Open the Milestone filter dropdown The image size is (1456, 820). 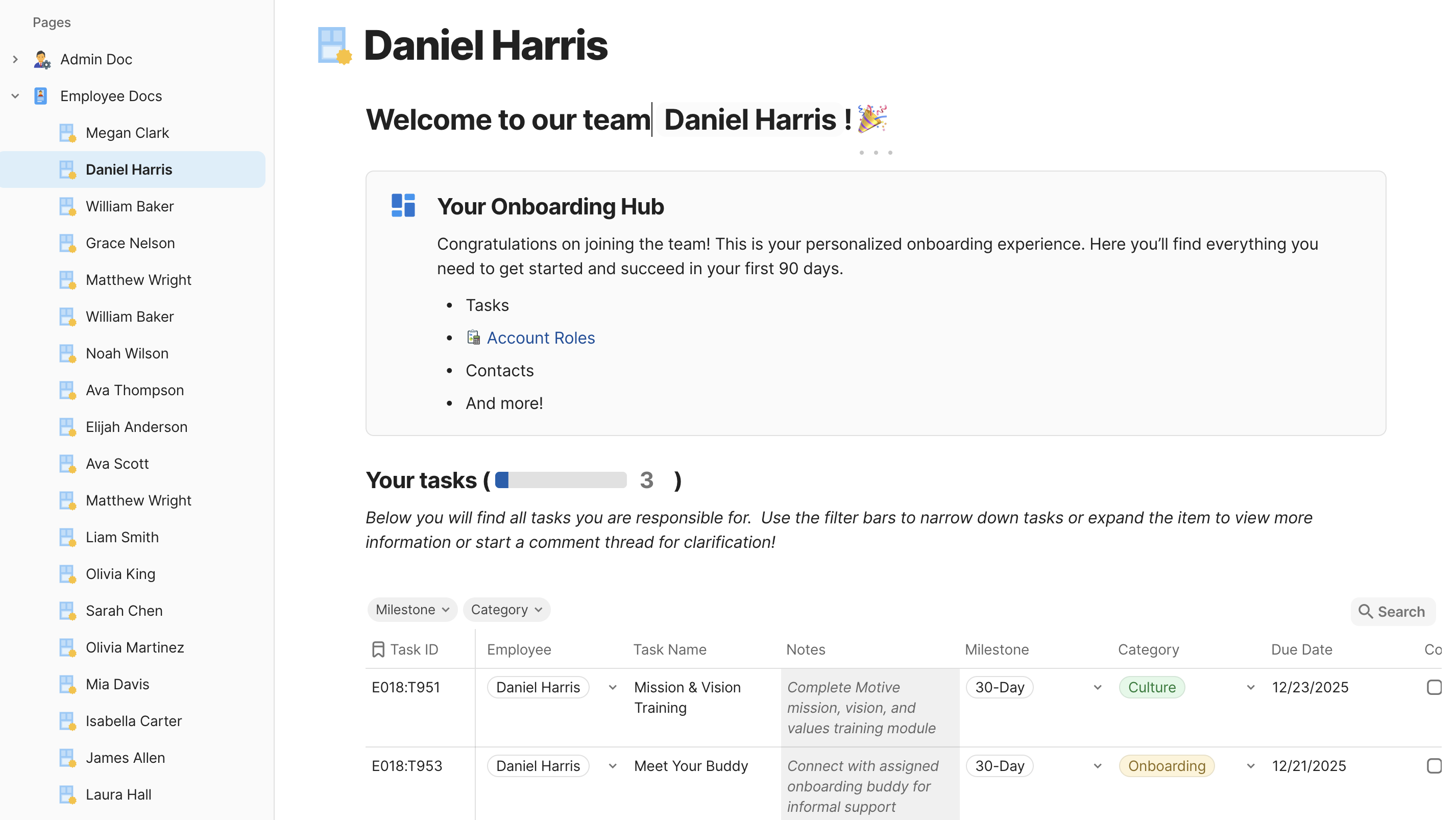[412, 610]
